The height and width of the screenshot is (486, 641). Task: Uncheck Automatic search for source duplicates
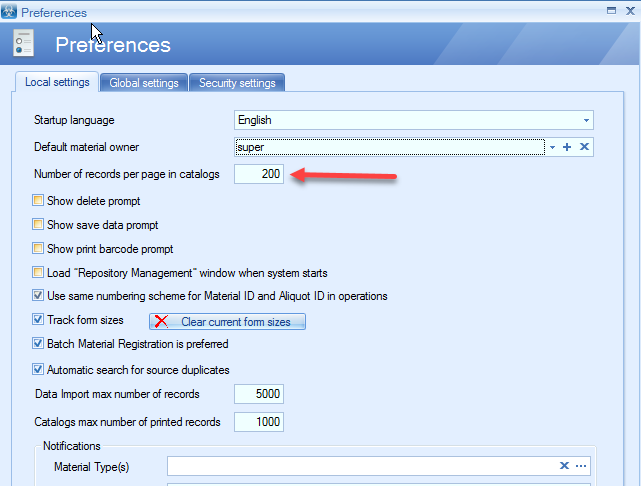click(38, 369)
